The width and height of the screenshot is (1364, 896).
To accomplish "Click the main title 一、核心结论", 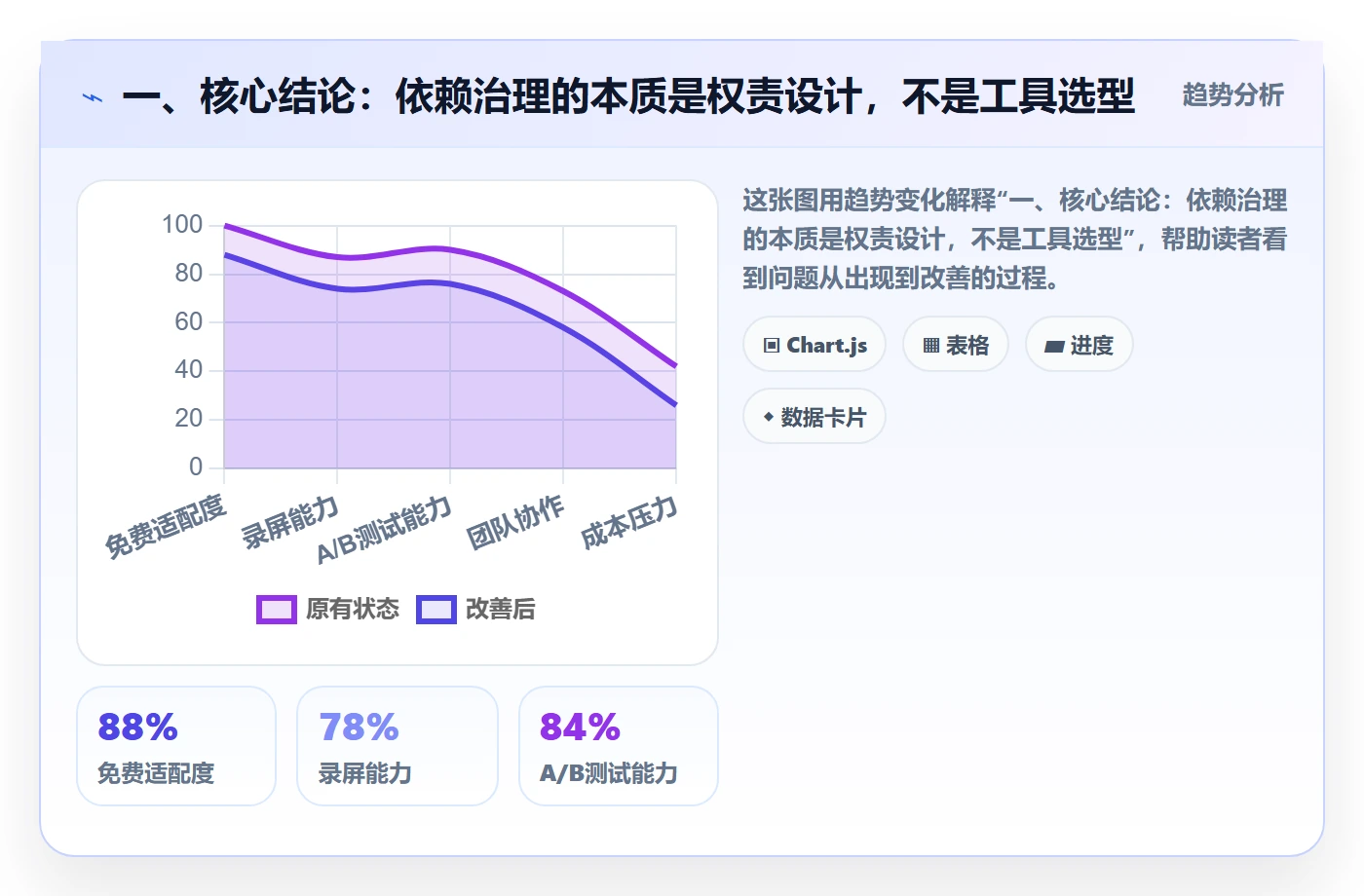I will point(628,96).
